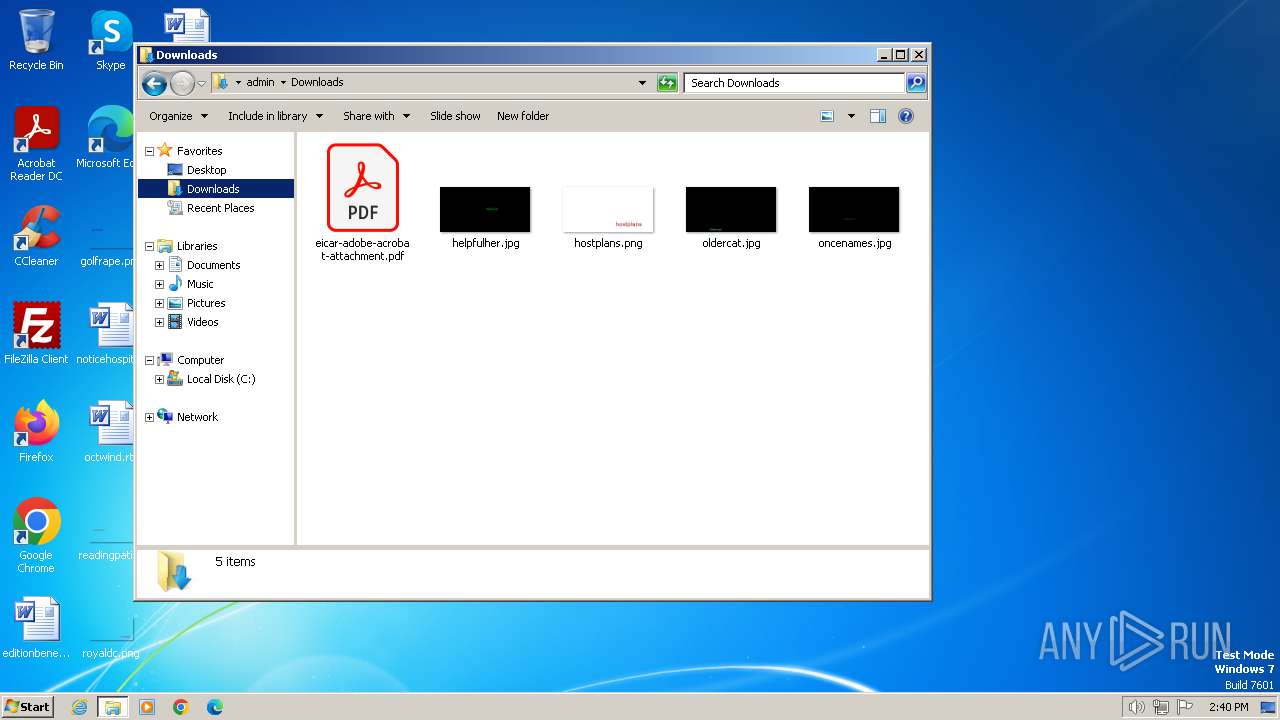Click the Downloads breadcrumb in address bar

click(317, 83)
